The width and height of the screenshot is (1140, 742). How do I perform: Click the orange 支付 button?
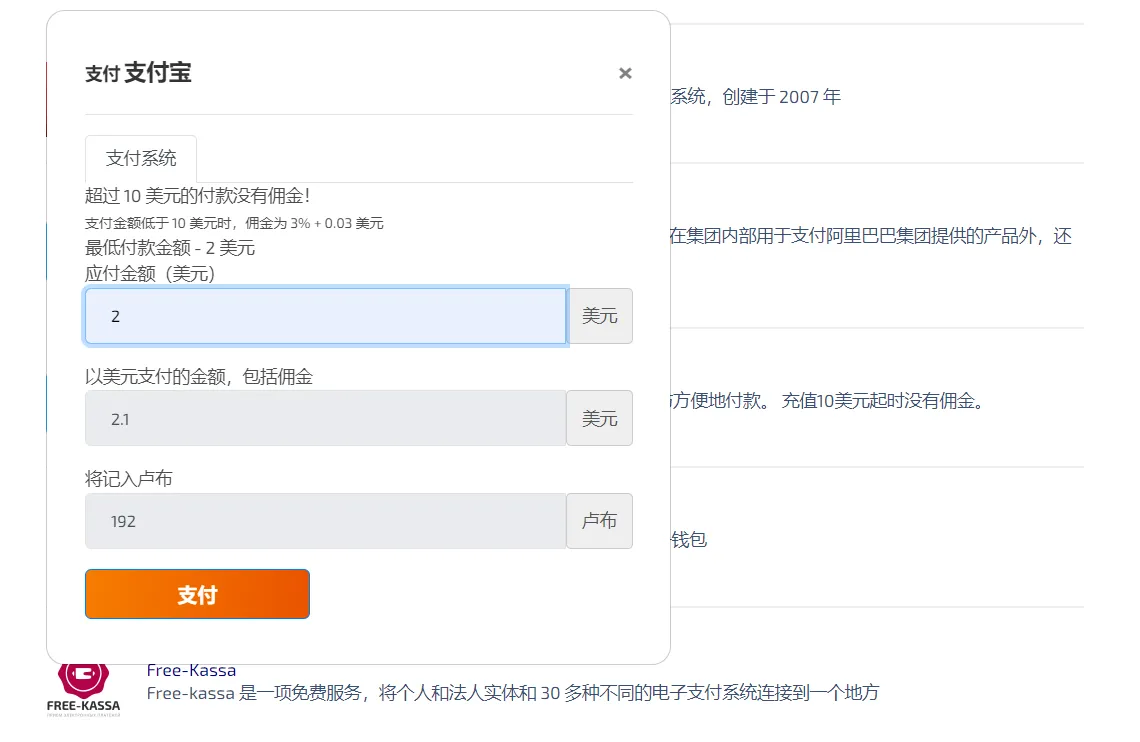[x=197, y=594]
